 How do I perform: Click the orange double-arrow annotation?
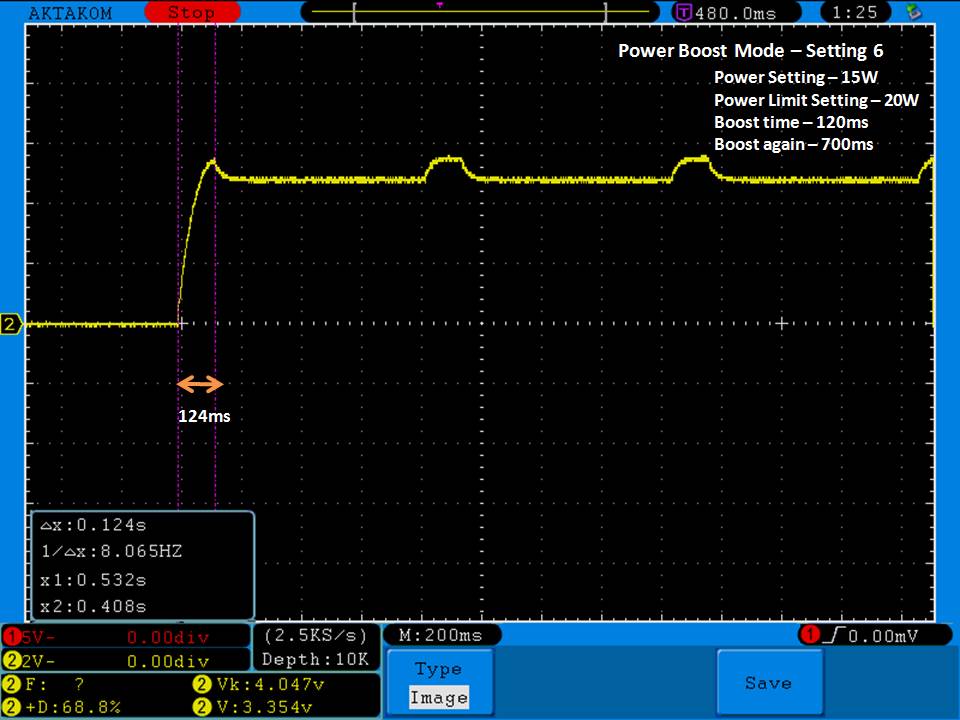200,384
